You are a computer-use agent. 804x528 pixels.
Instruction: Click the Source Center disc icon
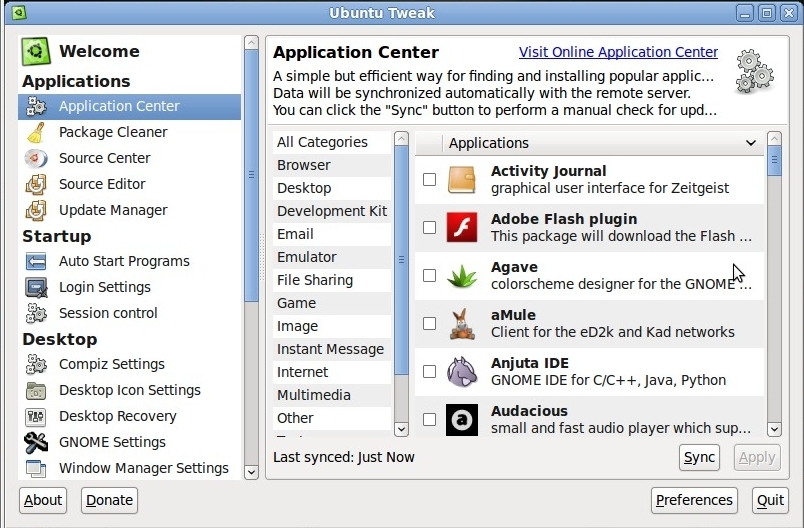(36, 158)
